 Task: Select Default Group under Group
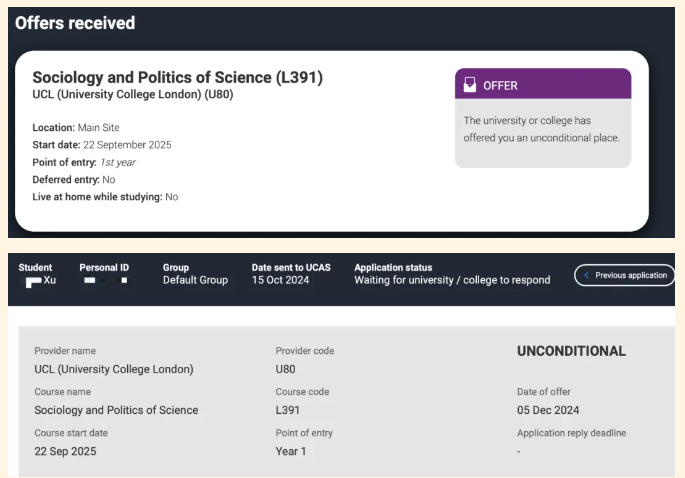coord(195,280)
